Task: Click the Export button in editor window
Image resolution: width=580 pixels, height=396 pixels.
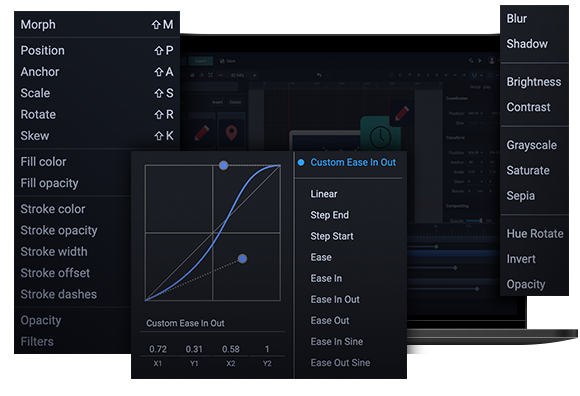Action: tap(201, 61)
